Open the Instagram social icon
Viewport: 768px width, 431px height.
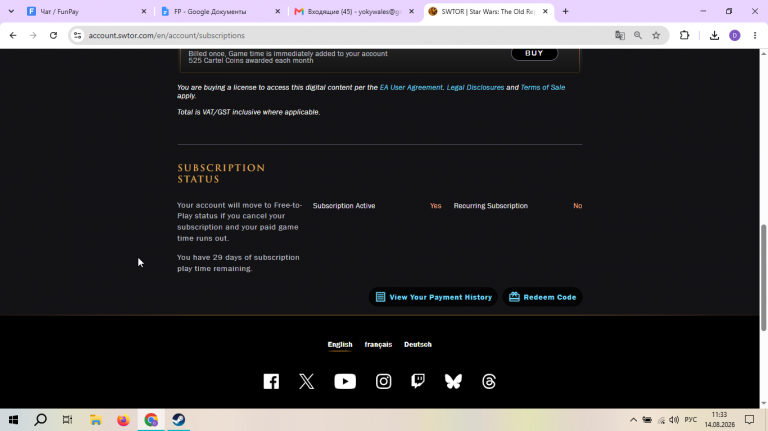click(x=384, y=381)
